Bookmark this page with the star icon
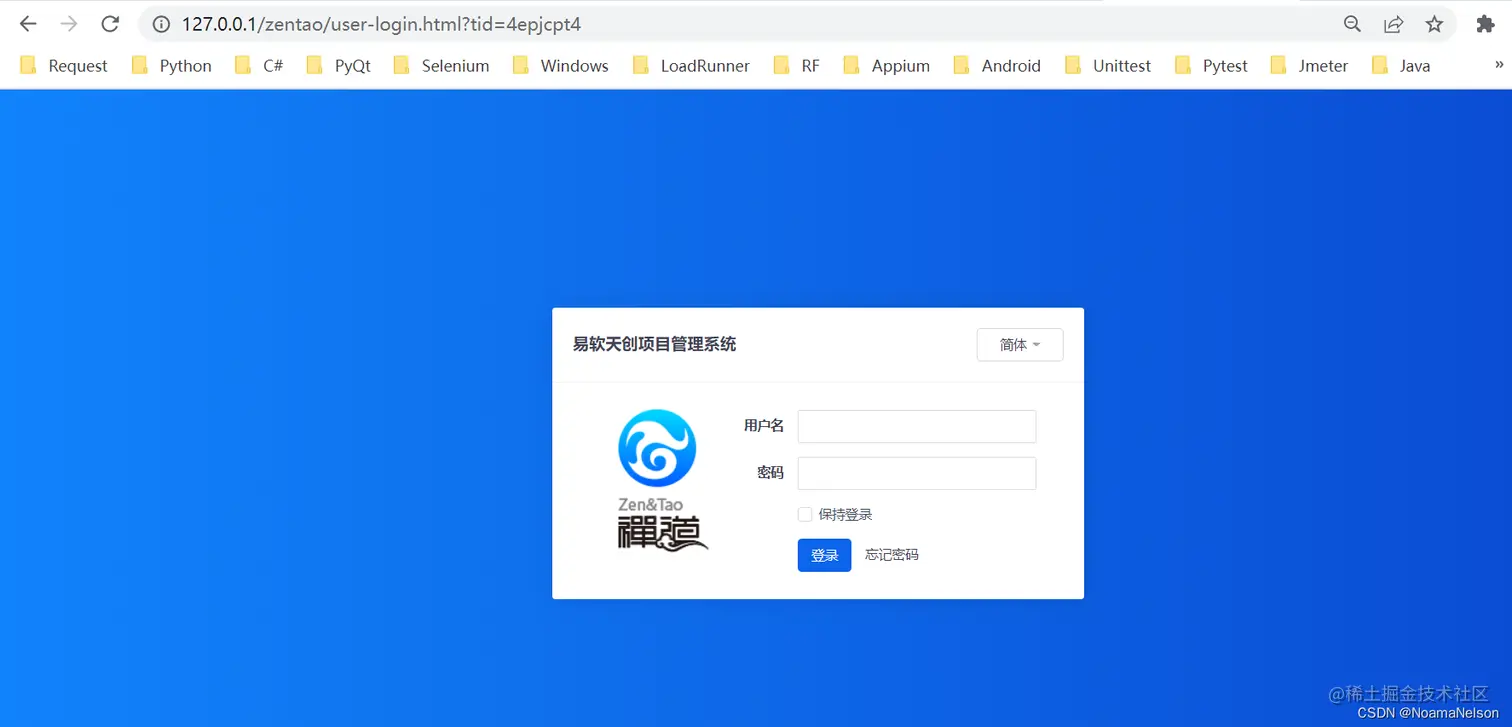Viewport: 1512px width, 727px height. 1434,23
